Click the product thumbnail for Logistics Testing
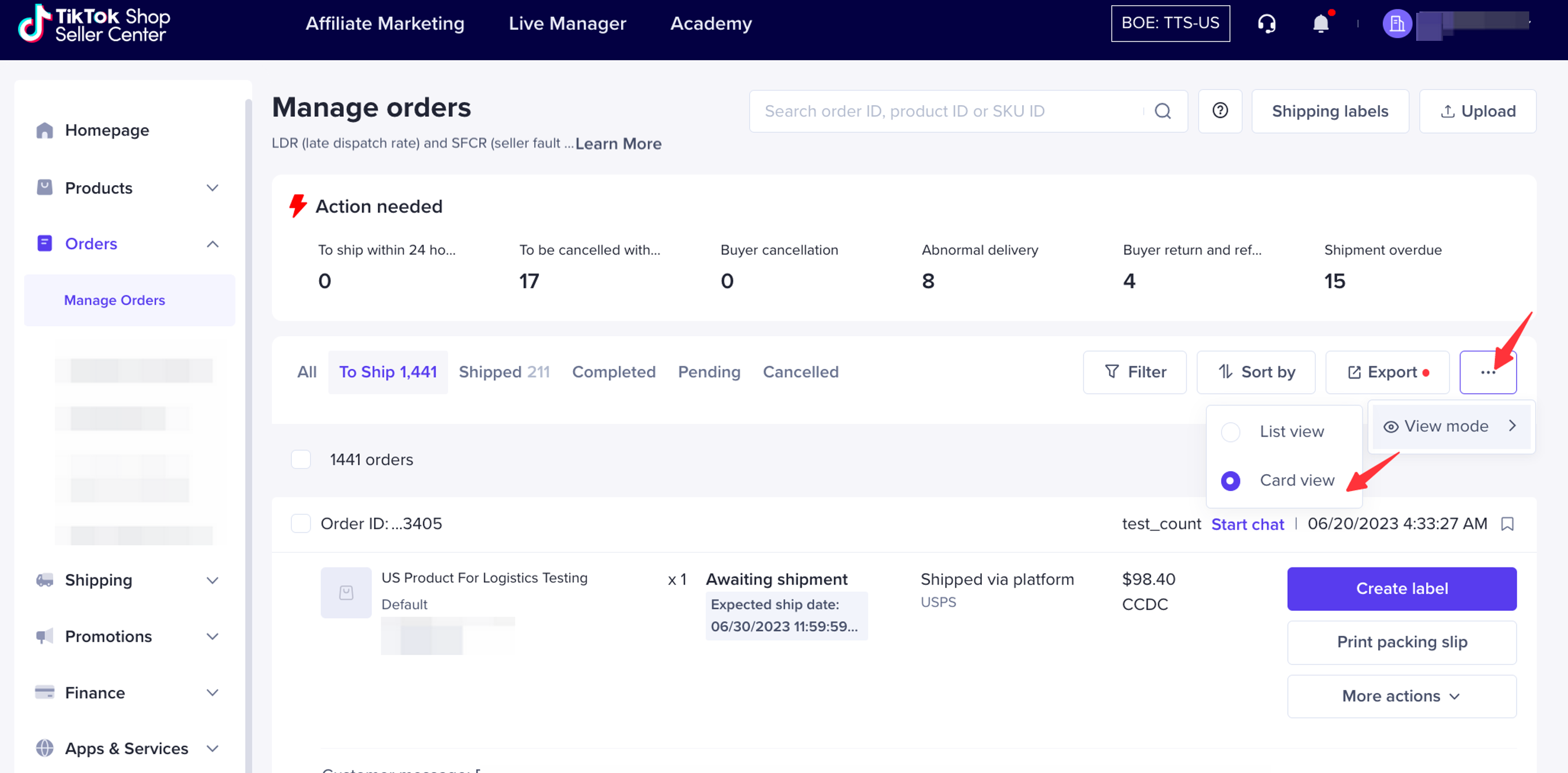This screenshot has width=1568, height=773. tap(346, 593)
